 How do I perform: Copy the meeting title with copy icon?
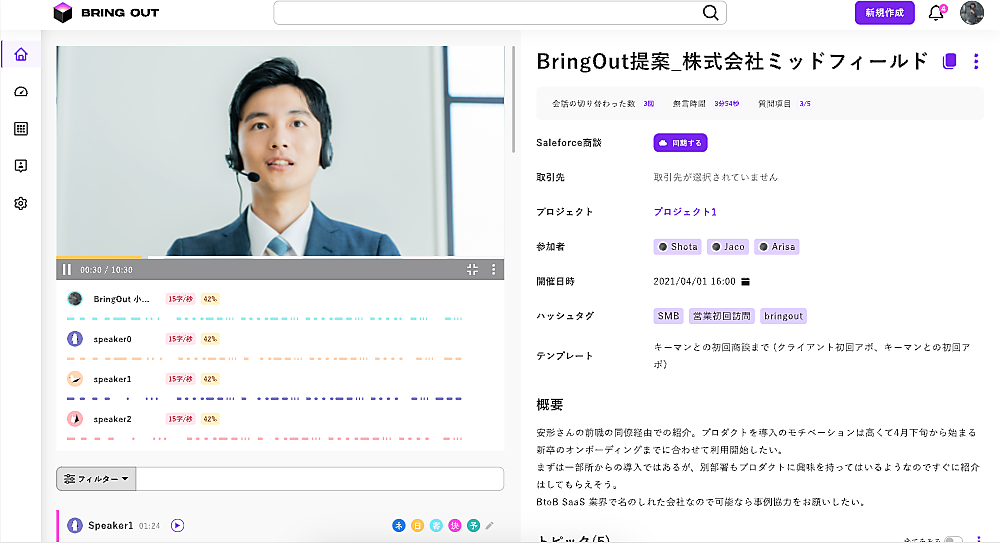click(949, 61)
